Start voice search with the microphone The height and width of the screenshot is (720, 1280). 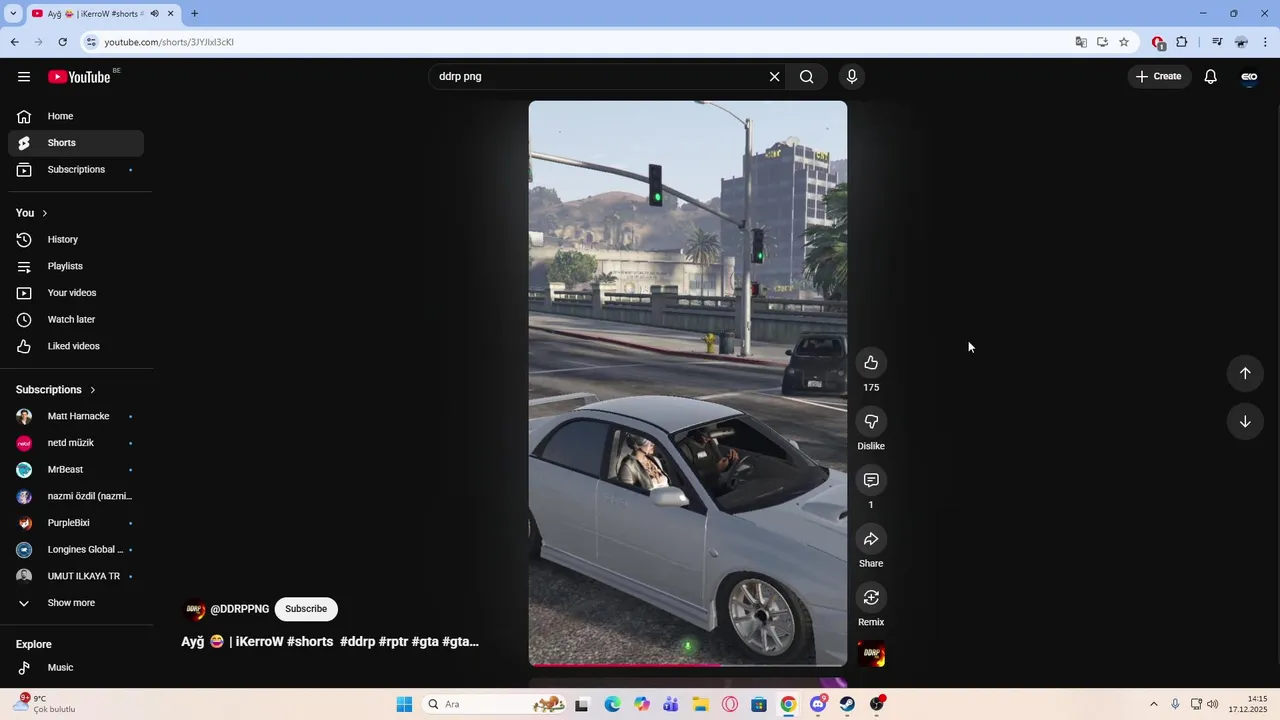[852, 77]
